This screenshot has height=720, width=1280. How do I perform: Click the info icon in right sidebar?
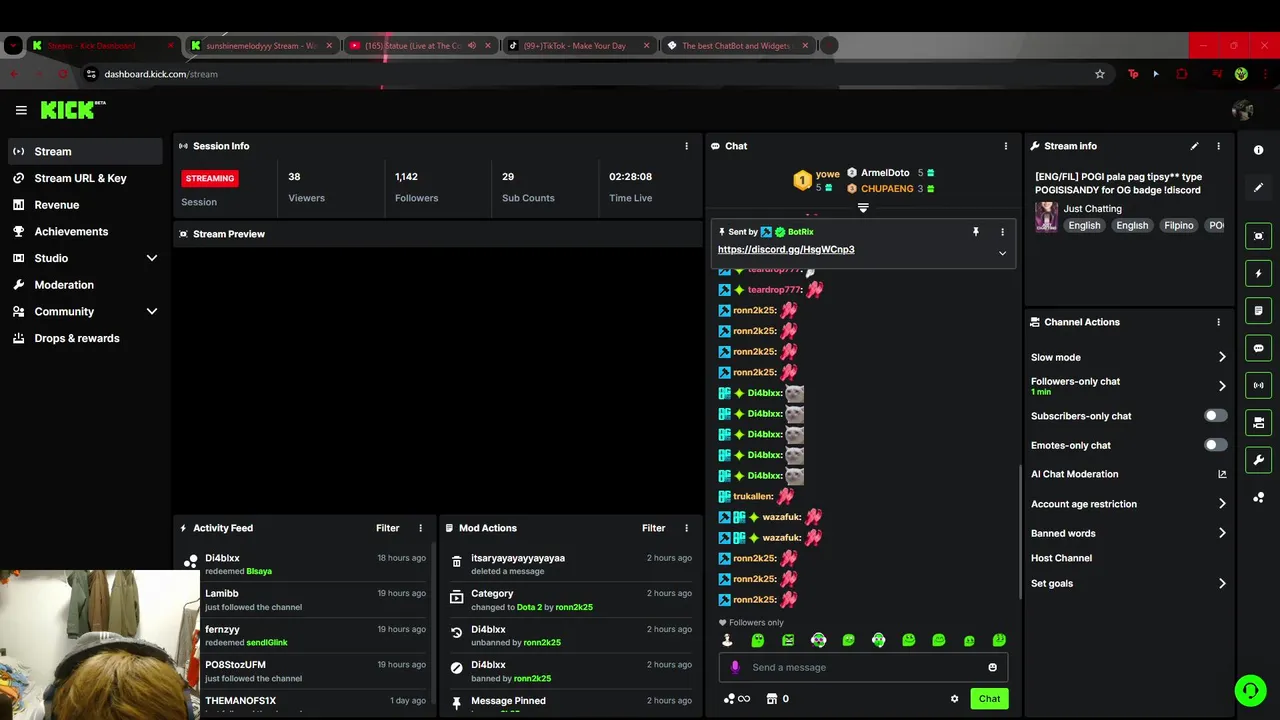pyautogui.click(x=1258, y=150)
